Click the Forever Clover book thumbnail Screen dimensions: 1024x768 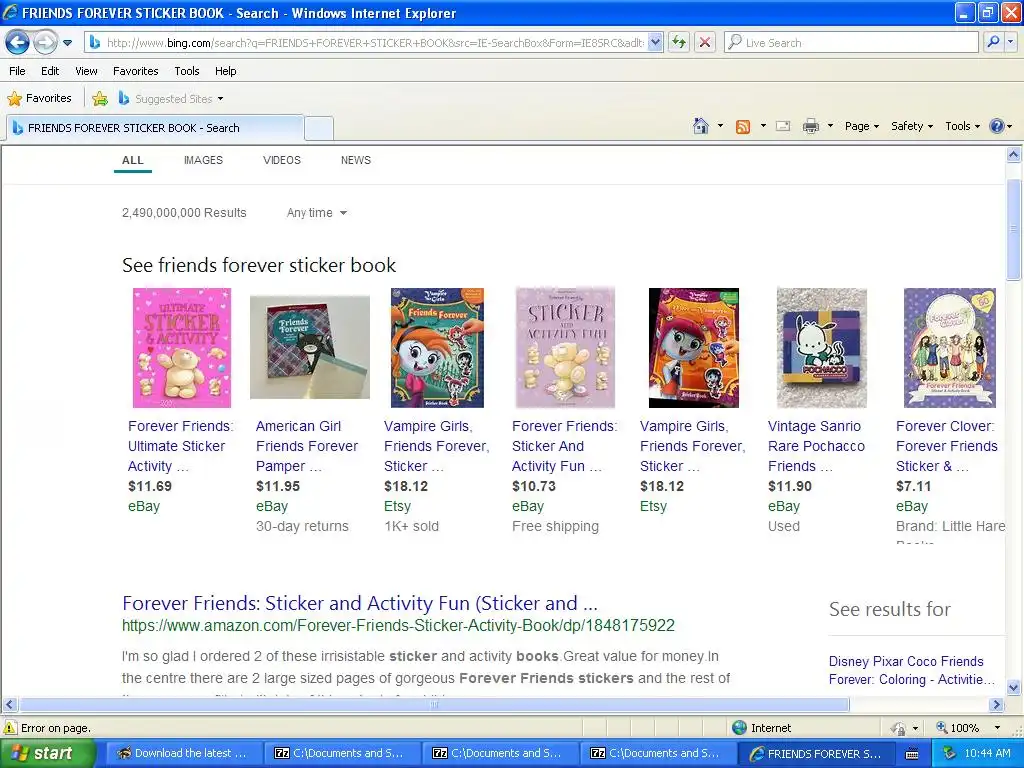950,347
